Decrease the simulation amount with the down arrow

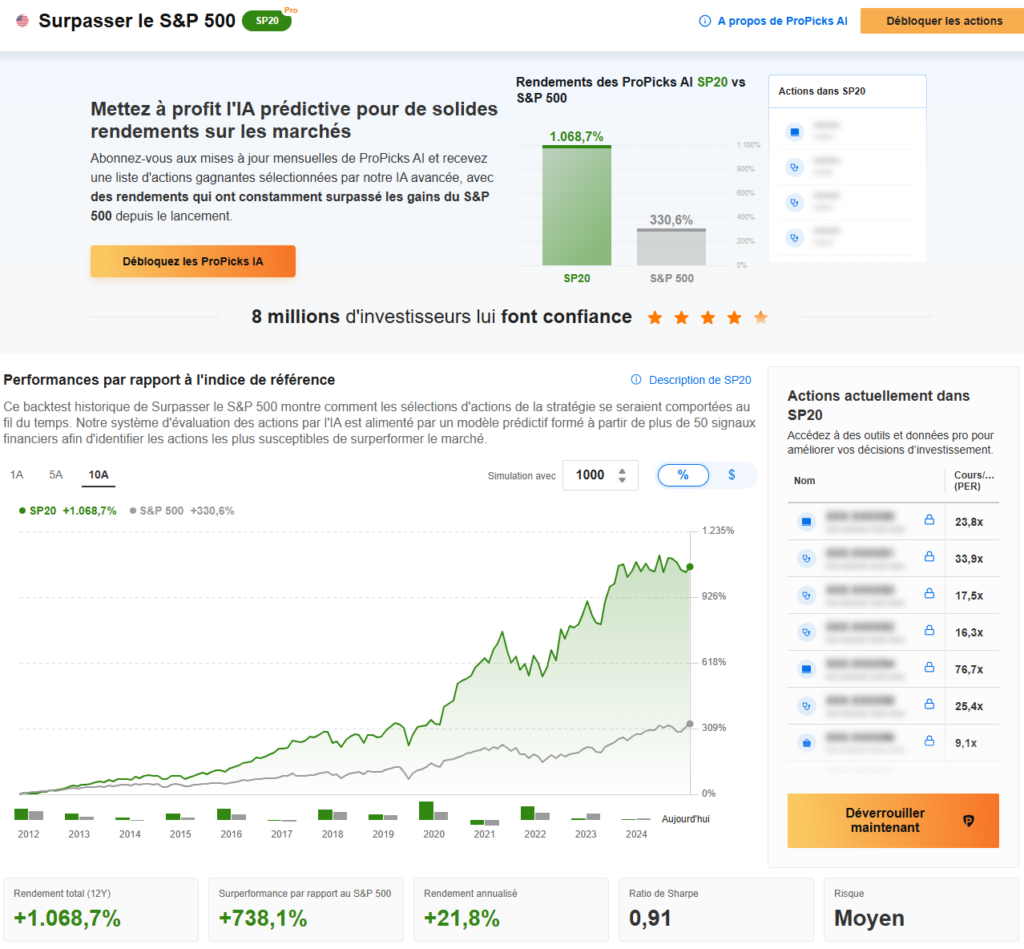pyautogui.click(x=623, y=481)
